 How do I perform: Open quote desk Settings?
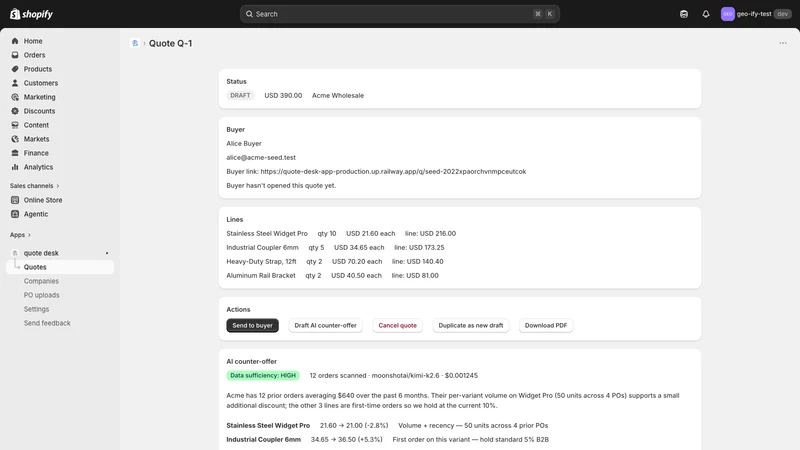[x=36, y=309]
